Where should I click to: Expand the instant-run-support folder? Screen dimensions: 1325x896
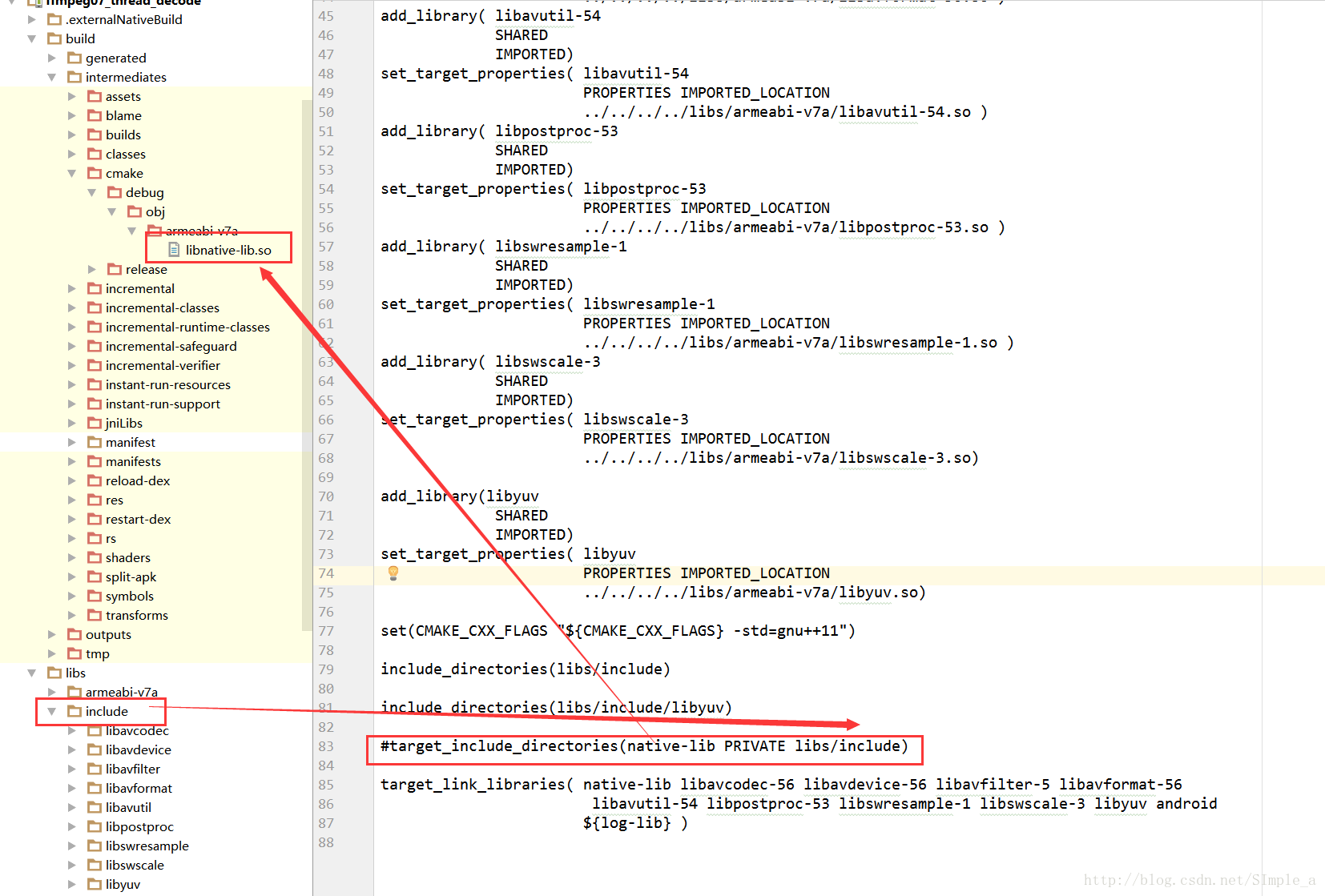click(x=72, y=404)
